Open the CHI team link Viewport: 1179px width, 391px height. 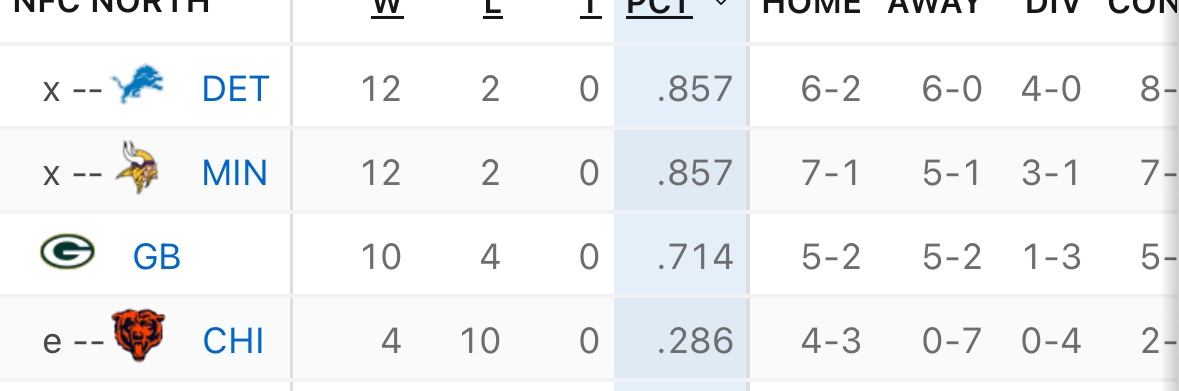[233, 341]
